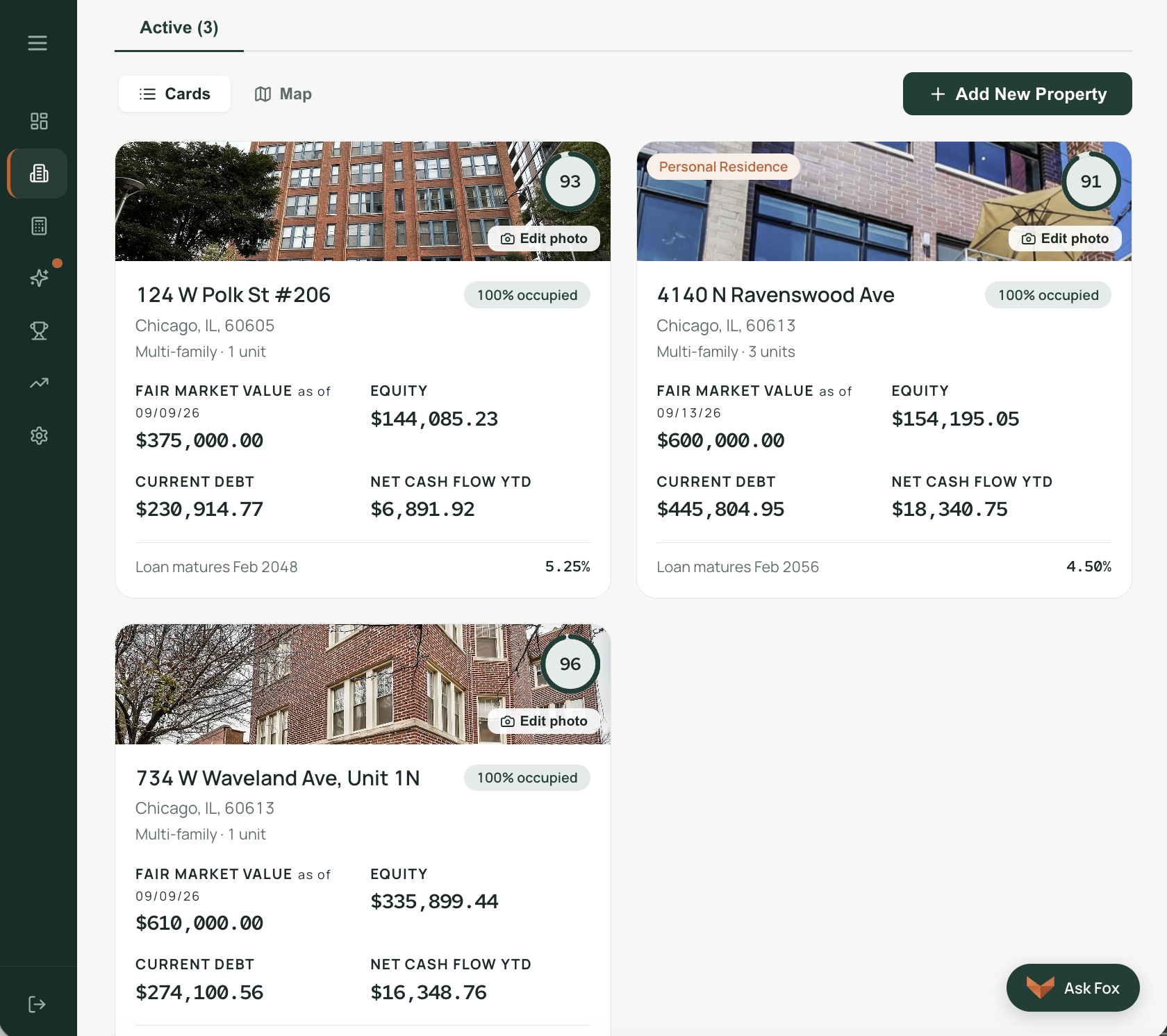Click net cash flow $18,340.75
This screenshot has width=1167, height=1036.
[950, 509]
